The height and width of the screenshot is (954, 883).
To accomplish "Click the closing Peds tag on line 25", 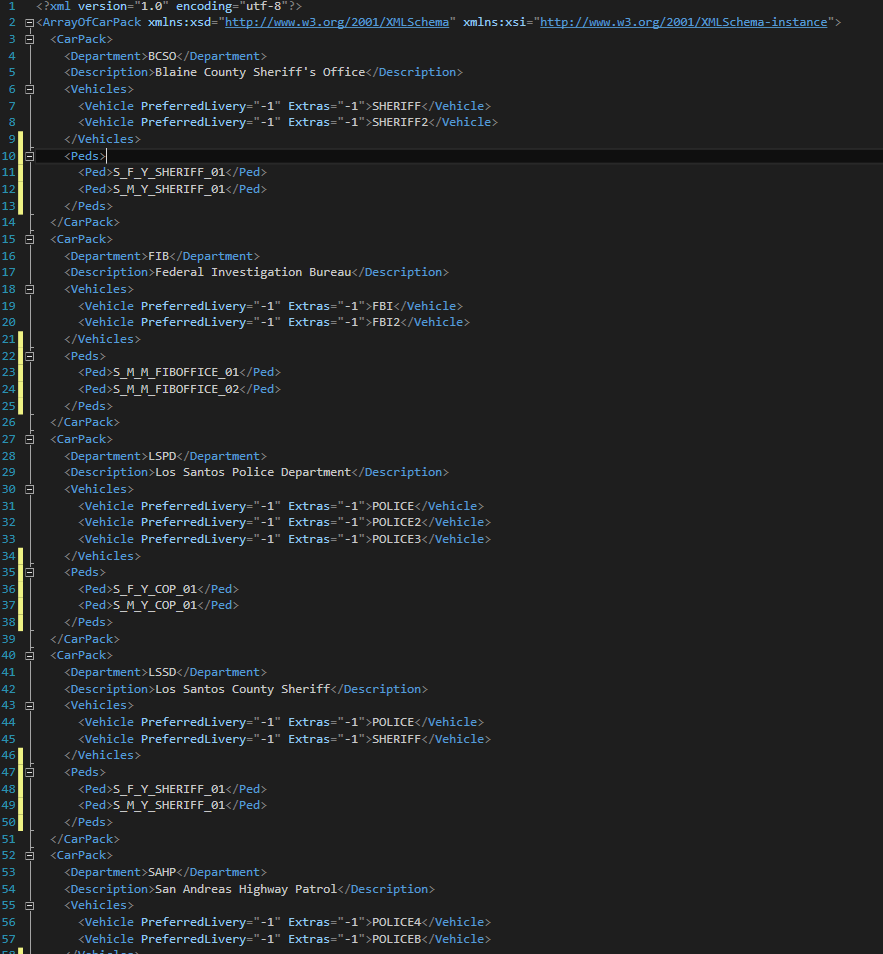I will (x=88, y=406).
